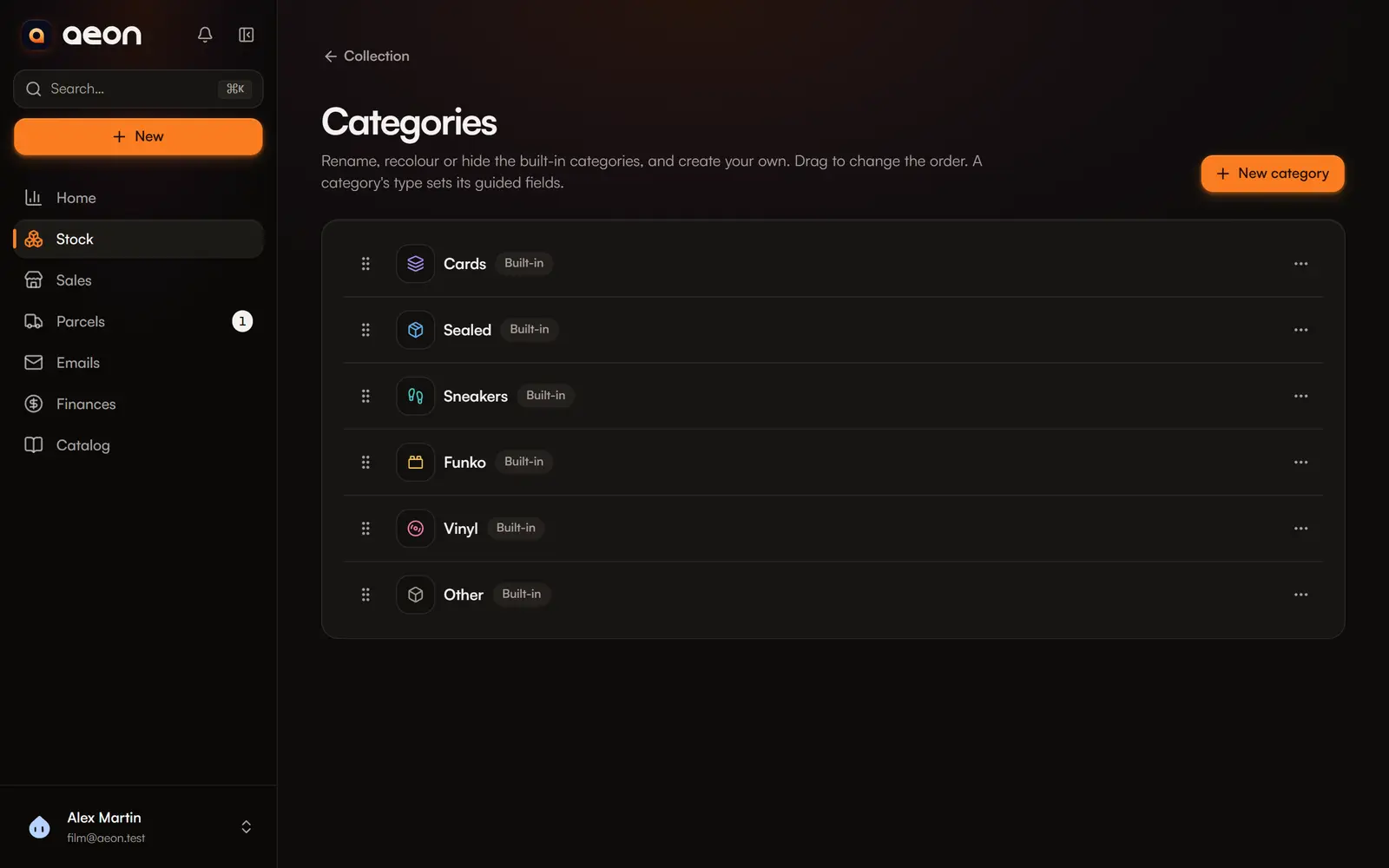Collapse the sidebar panel icon
Screen dimensions: 1389x868
pos(247,35)
